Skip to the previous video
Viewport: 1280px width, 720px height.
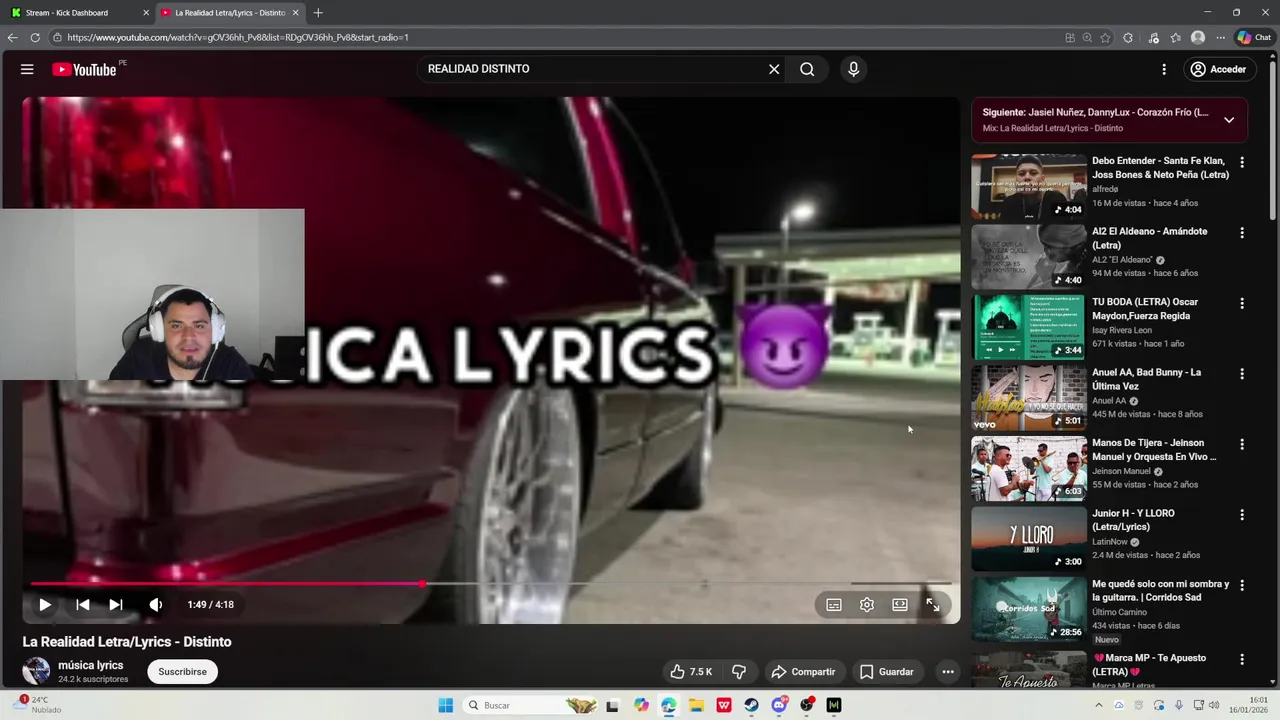83,604
